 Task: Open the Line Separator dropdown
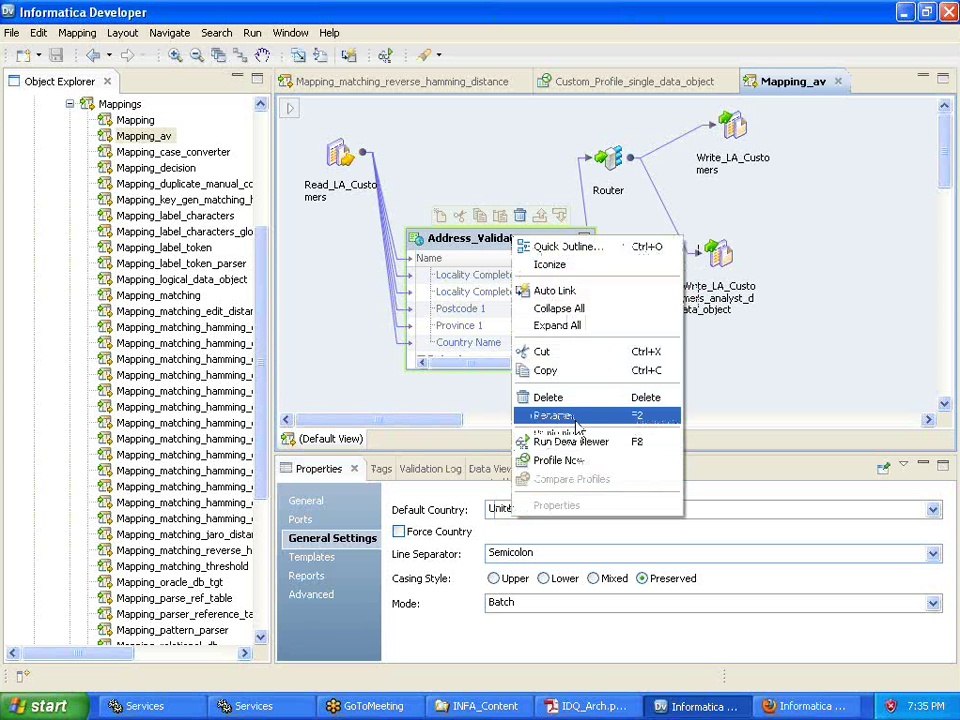[x=933, y=553]
